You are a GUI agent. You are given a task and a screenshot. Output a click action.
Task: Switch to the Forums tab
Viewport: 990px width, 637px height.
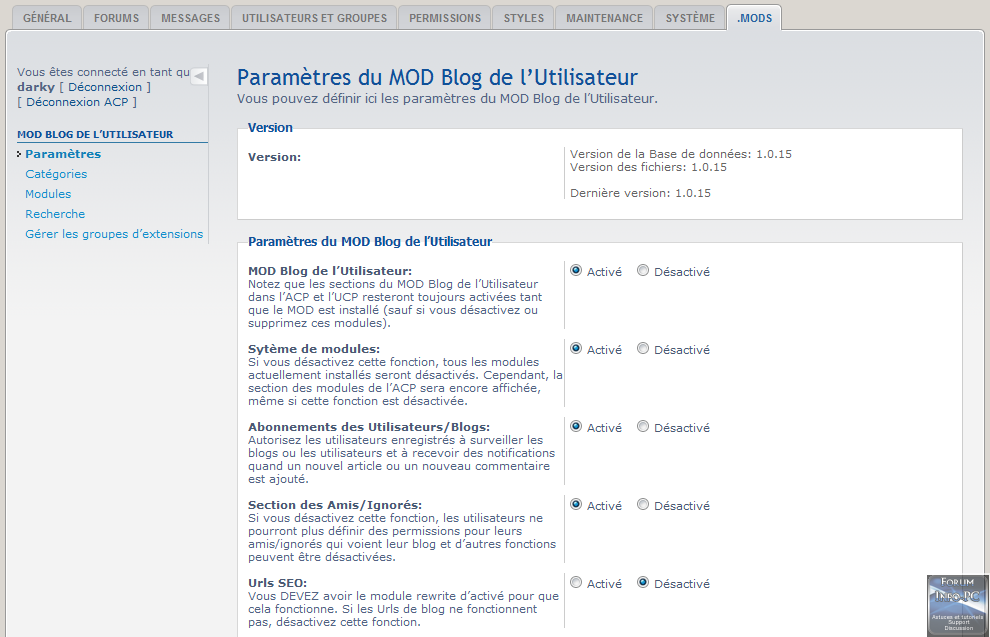click(117, 18)
